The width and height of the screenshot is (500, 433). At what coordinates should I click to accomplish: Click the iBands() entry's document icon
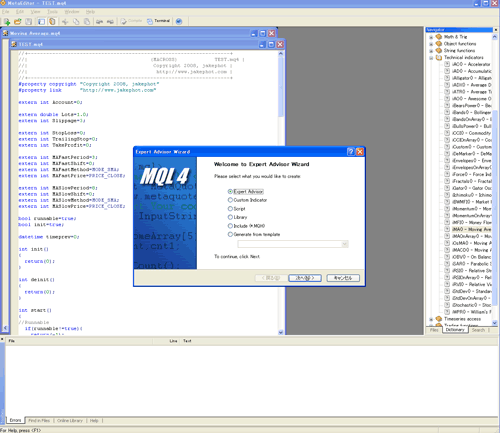[447, 112]
